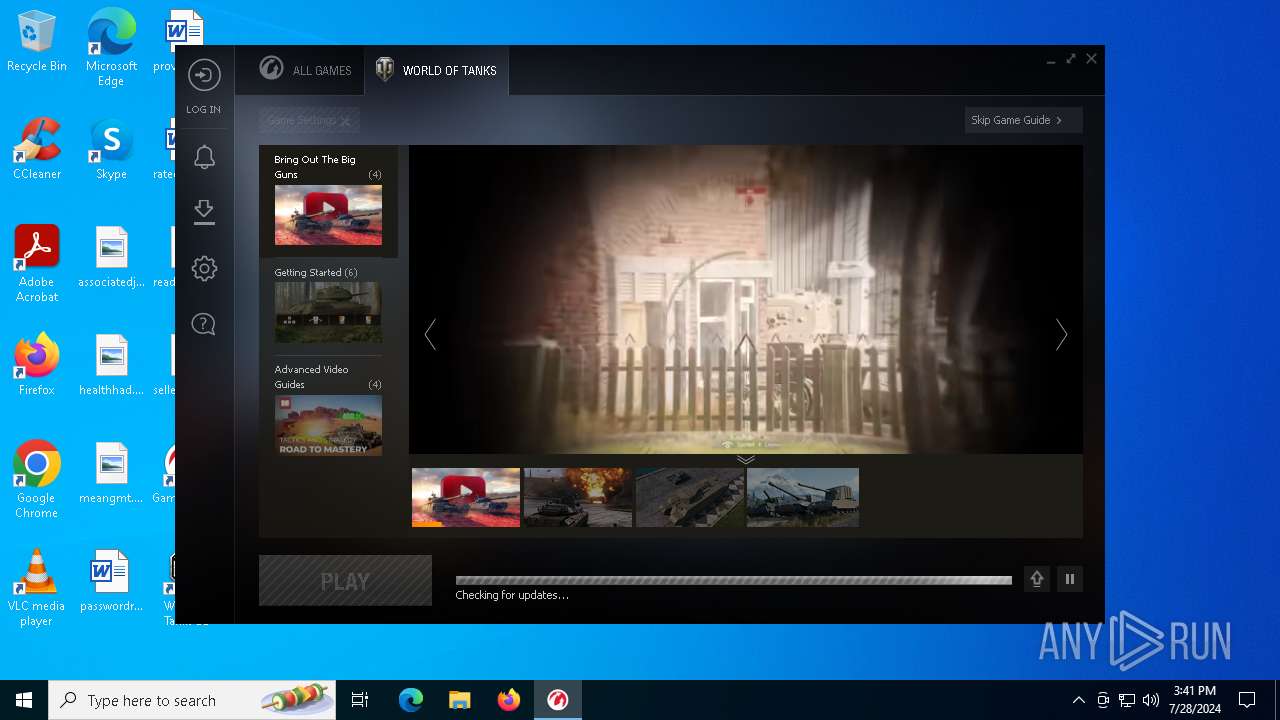Open VLC media player shortcut
Screen dimensions: 1280x720
pyautogui.click(x=37, y=588)
